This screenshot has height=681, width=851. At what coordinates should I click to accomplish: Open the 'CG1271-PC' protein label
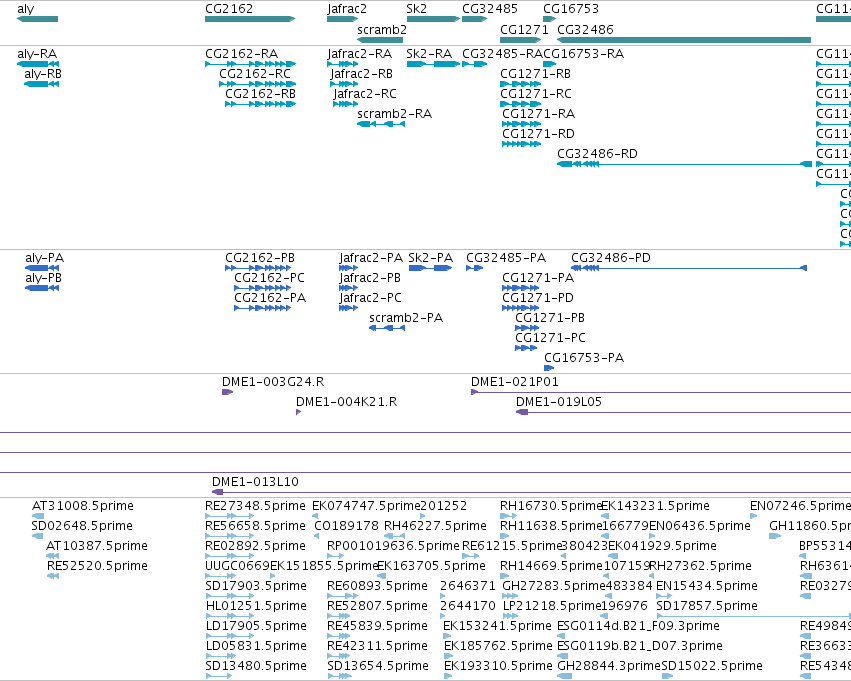pos(550,338)
